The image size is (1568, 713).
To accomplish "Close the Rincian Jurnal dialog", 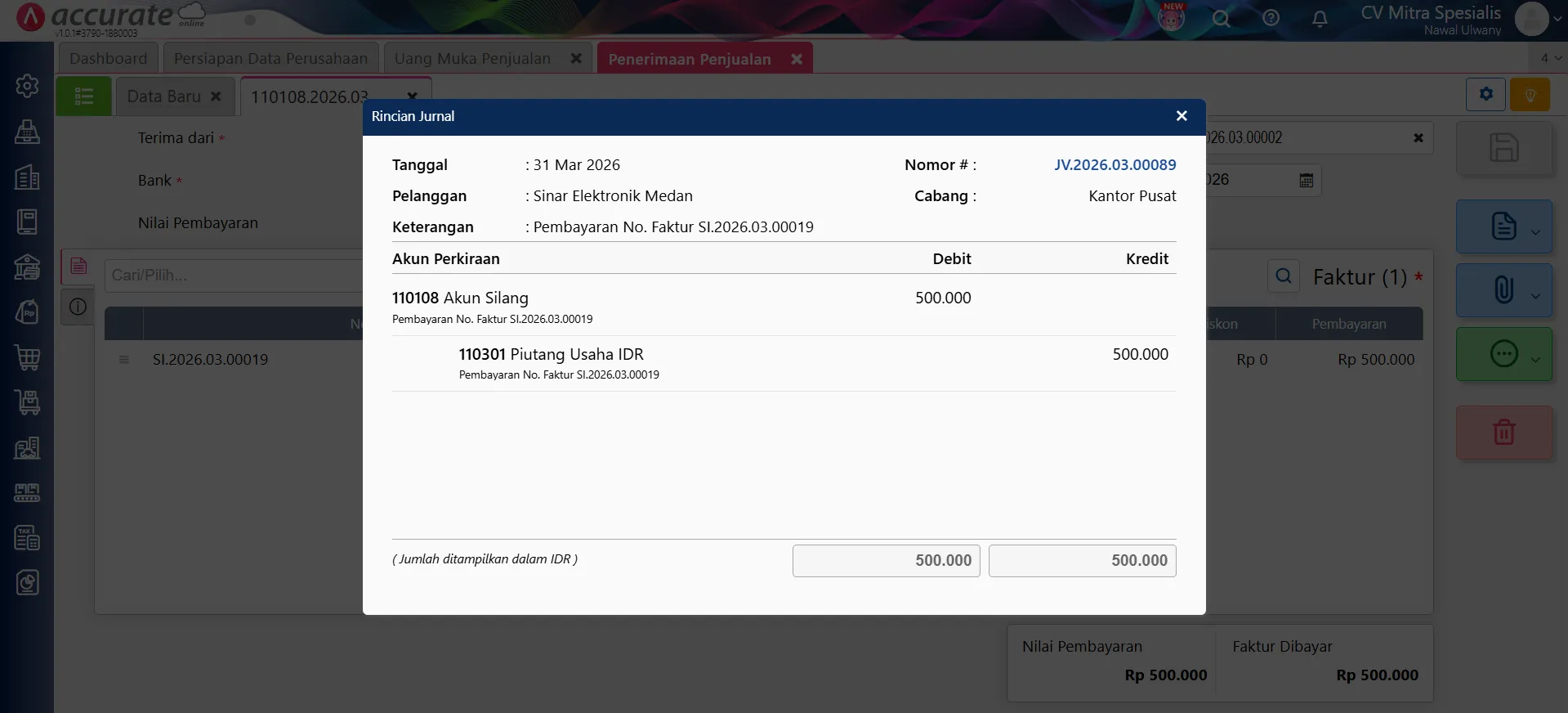I will [1181, 116].
